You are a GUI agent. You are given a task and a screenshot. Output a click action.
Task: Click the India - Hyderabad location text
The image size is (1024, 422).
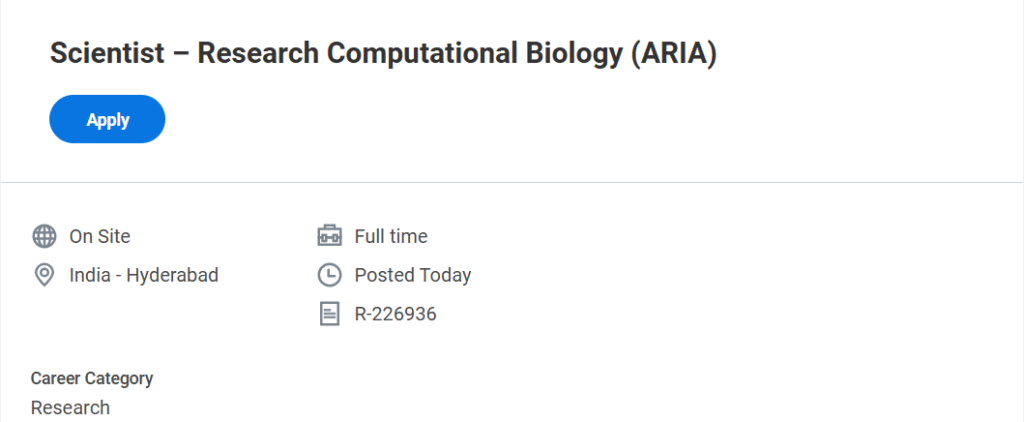143,275
